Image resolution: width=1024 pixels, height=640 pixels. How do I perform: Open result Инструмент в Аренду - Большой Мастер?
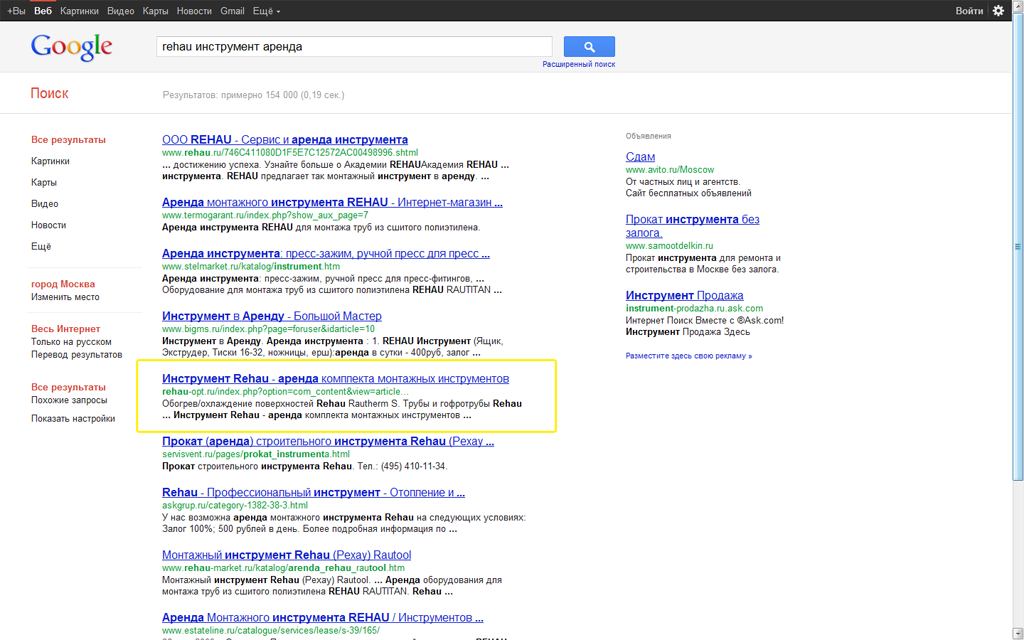pyautogui.click(x=272, y=316)
